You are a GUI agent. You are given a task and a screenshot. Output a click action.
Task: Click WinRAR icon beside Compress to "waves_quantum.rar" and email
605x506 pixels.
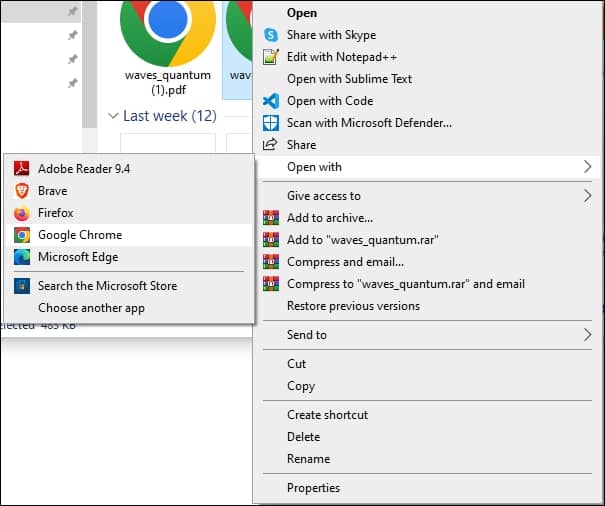(x=271, y=284)
